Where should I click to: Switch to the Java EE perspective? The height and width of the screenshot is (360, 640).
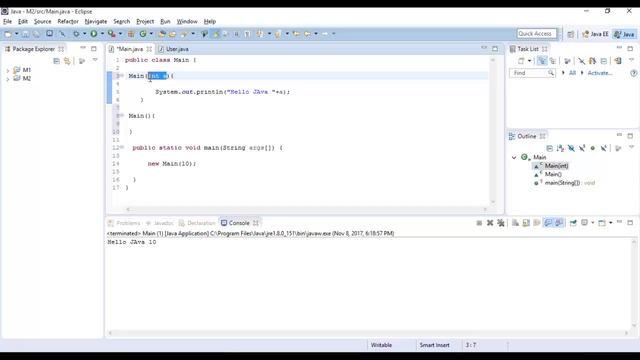point(595,34)
